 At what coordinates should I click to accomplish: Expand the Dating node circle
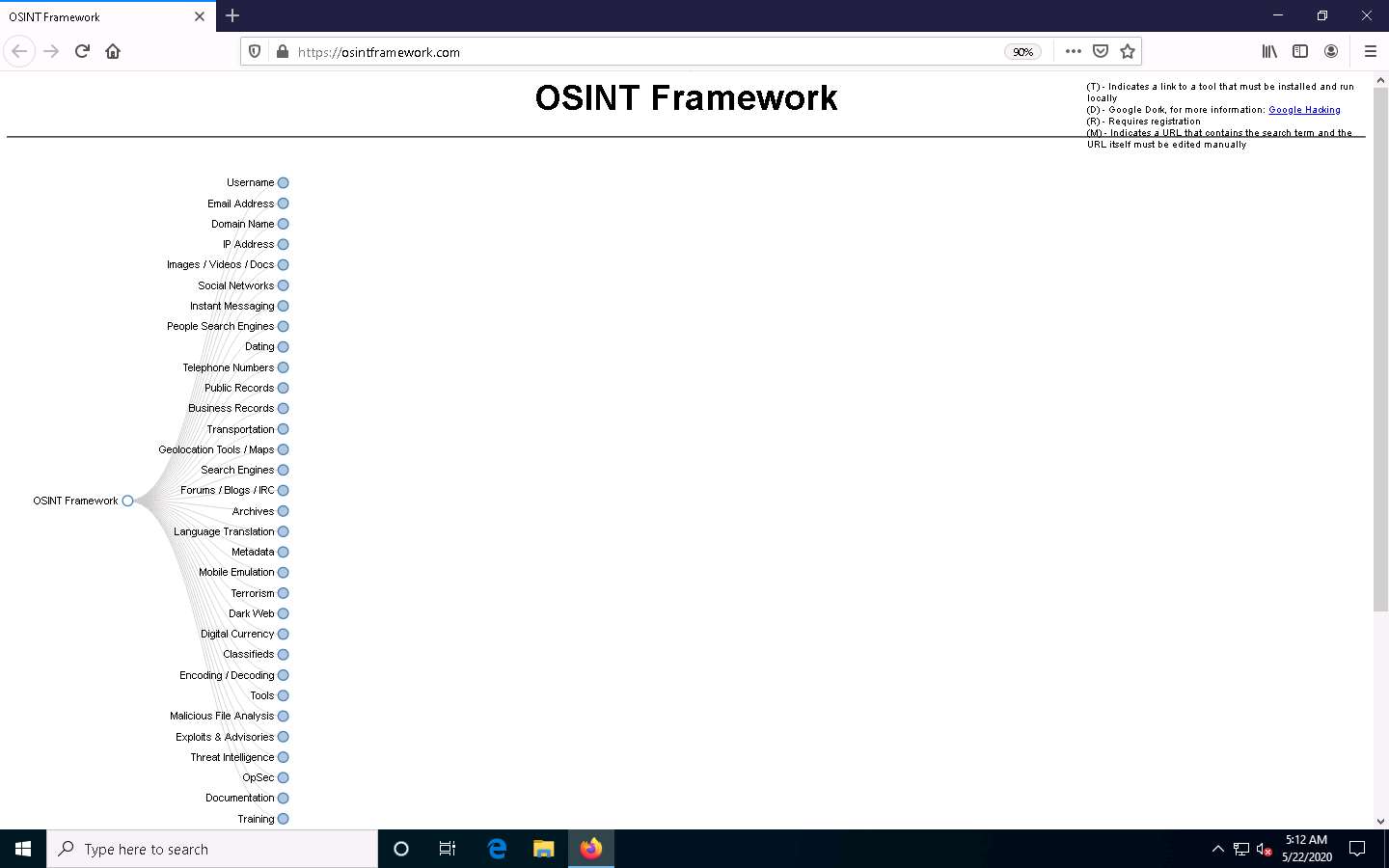coord(284,346)
